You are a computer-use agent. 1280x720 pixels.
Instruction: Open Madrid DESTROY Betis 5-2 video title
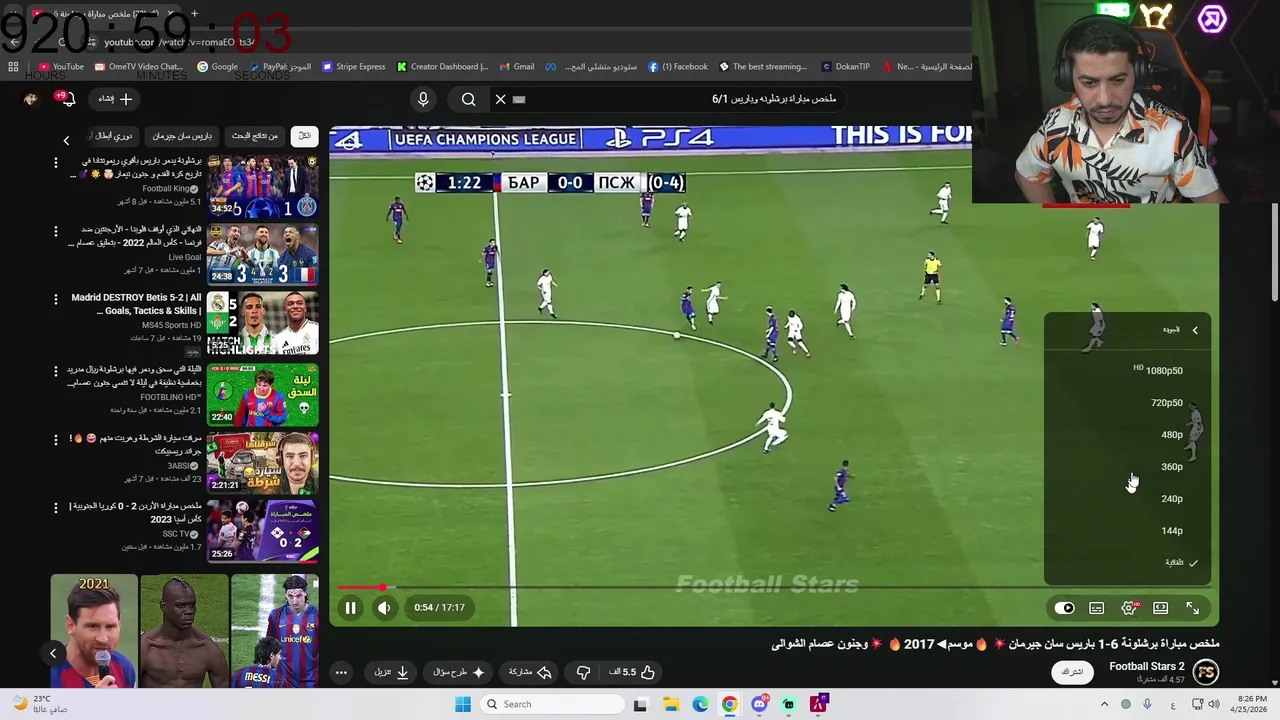pyautogui.click(x=136, y=304)
